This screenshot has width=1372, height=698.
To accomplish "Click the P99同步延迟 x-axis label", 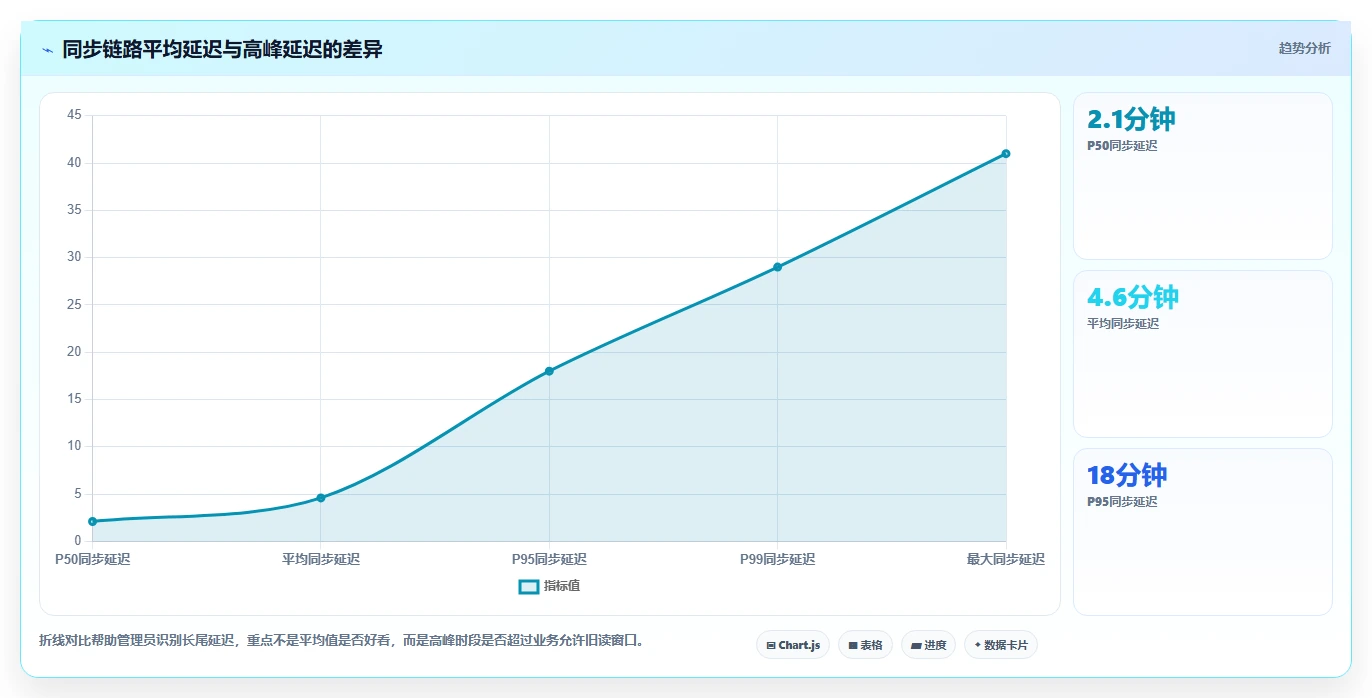I will (x=777, y=559).
